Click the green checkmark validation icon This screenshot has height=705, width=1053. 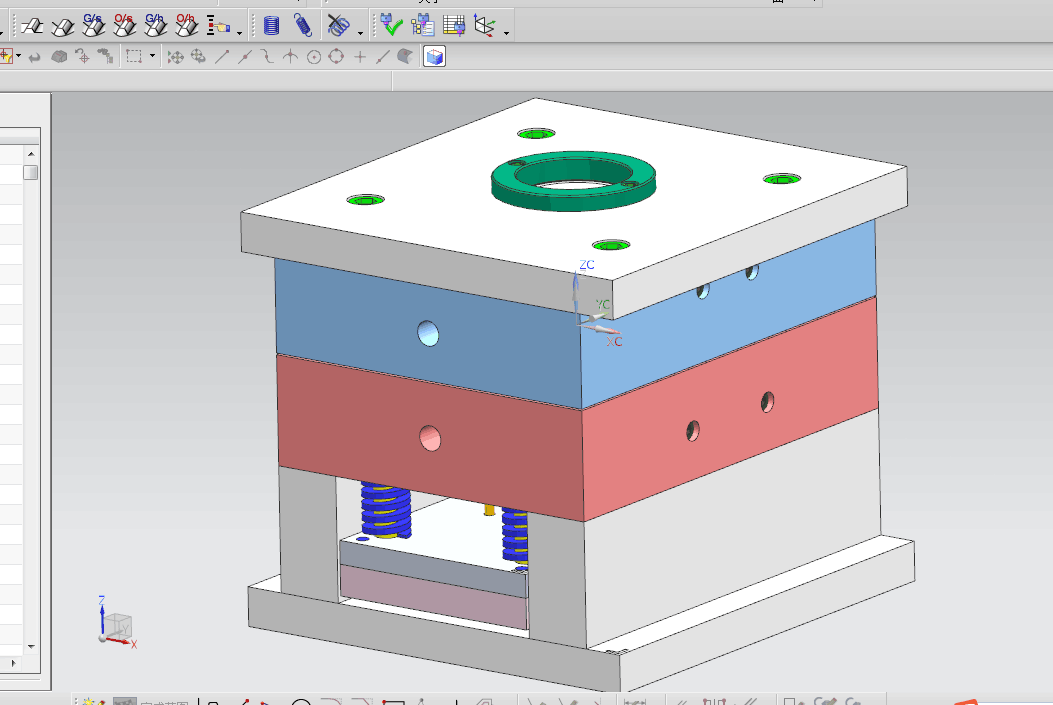tap(390, 26)
